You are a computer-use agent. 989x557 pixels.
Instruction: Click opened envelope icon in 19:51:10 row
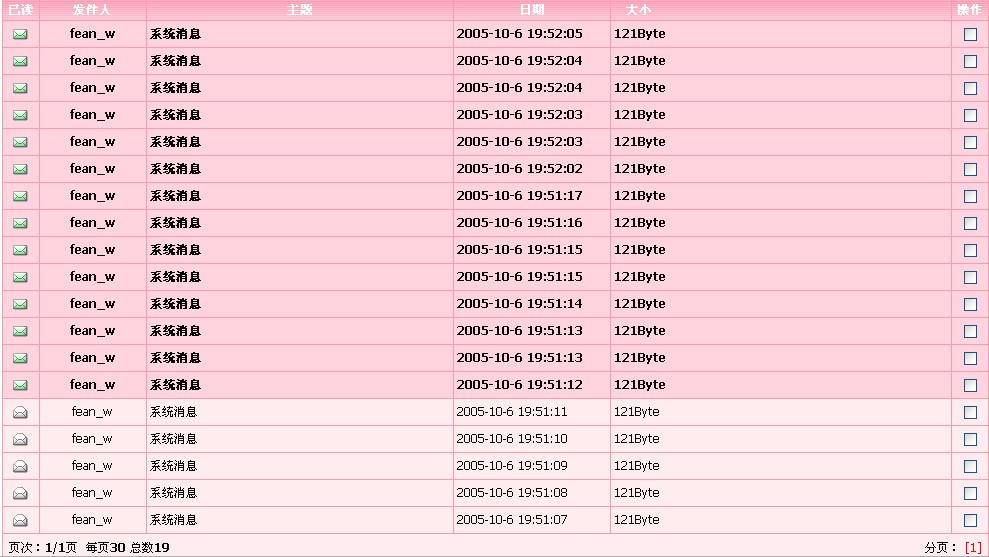[20, 439]
